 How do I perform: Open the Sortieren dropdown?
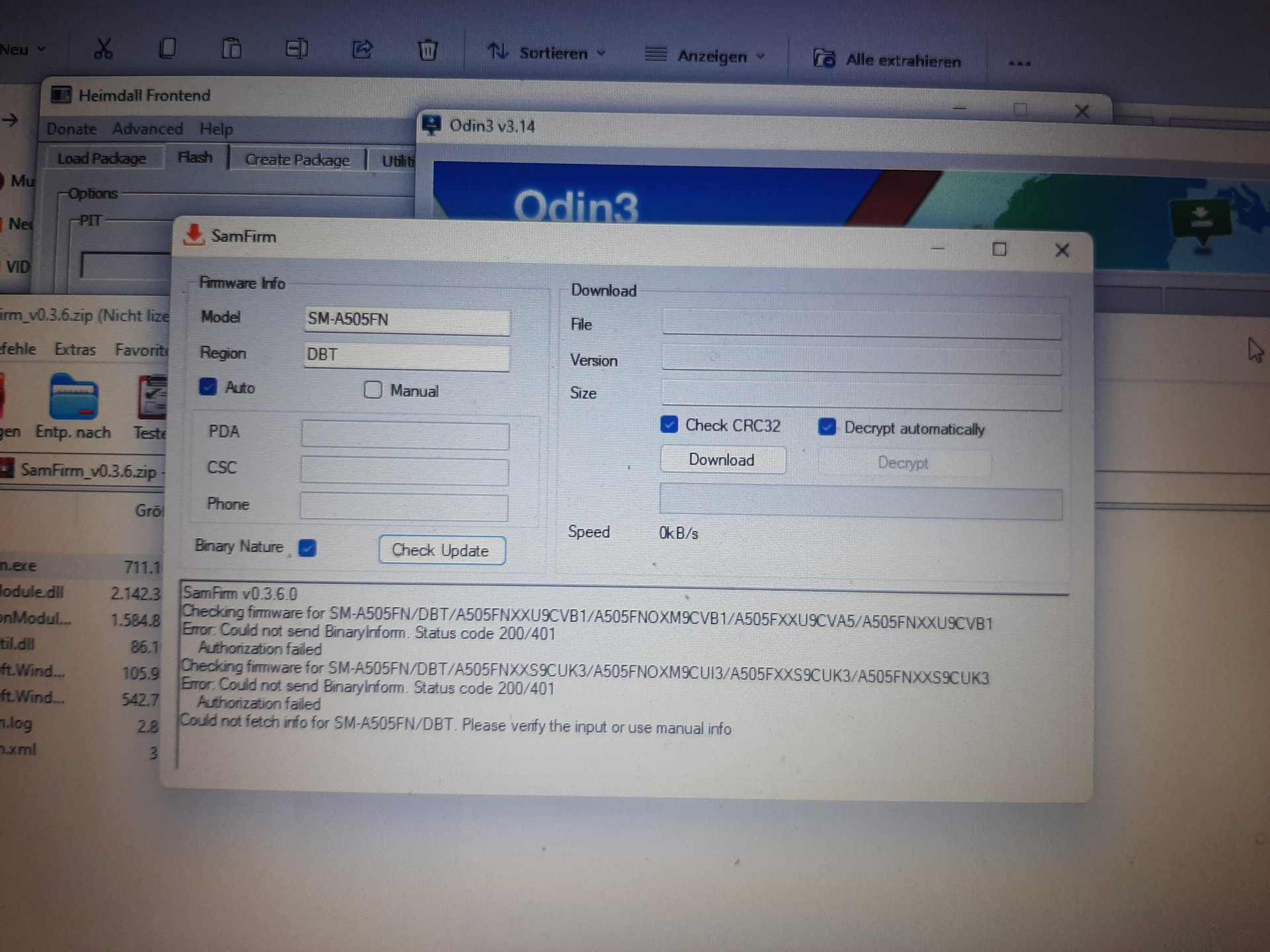[x=546, y=53]
